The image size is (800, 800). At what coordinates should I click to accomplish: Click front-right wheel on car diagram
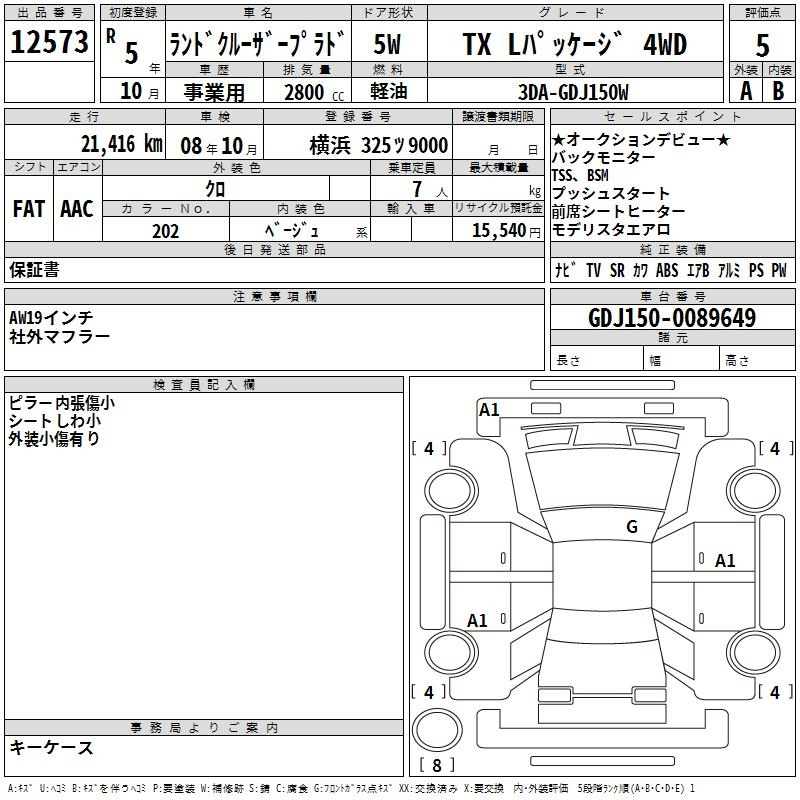(753, 491)
